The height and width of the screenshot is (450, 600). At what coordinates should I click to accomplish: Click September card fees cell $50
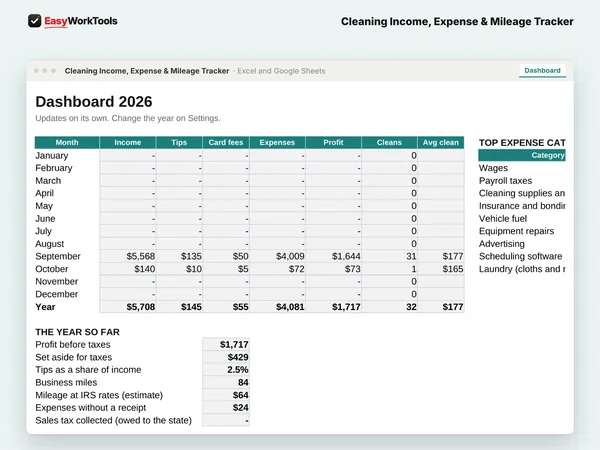click(x=226, y=256)
